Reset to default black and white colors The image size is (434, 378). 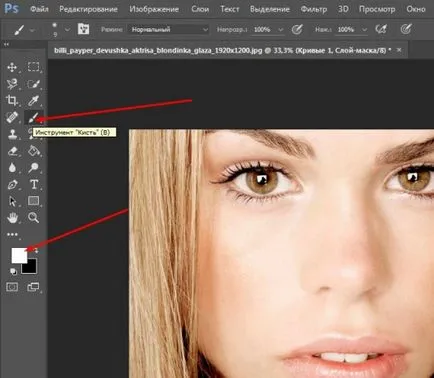[x=13, y=271]
